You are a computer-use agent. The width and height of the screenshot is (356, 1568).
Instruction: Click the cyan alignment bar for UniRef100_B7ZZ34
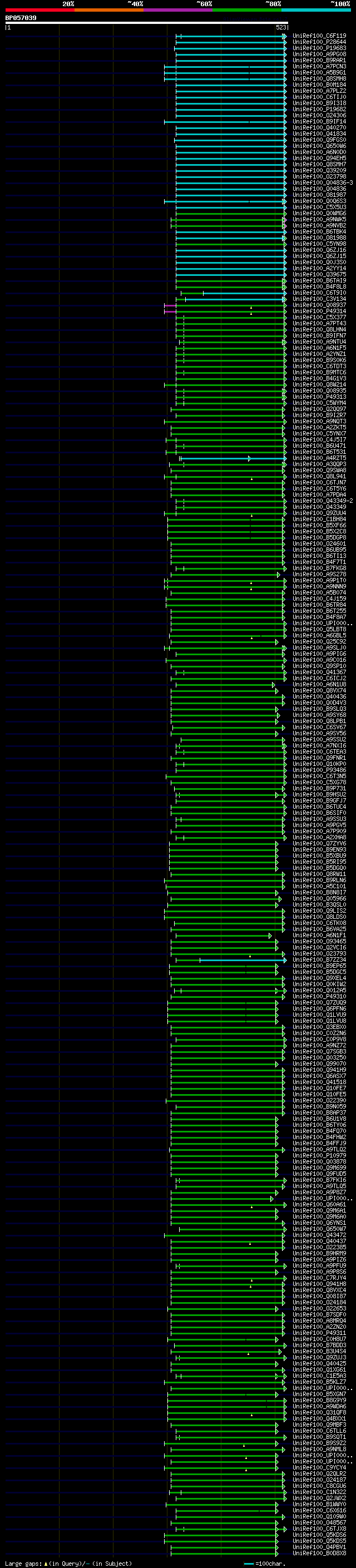[243, 960]
